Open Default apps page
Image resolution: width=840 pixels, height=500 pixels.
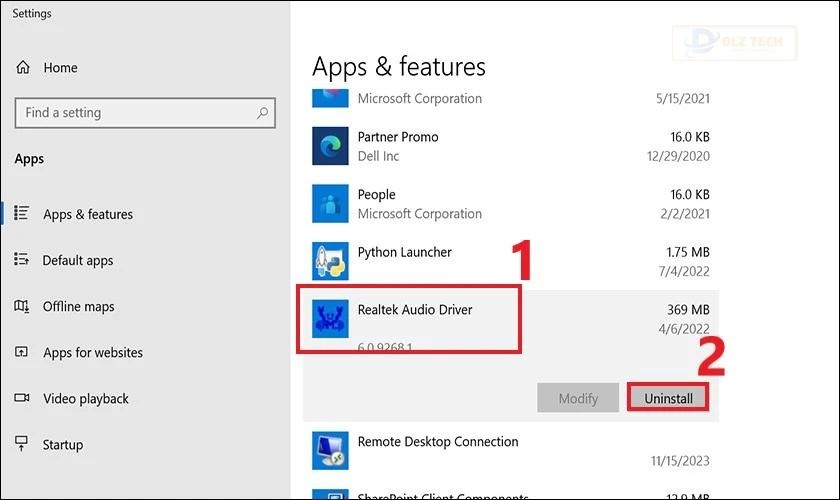(x=78, y=260)
